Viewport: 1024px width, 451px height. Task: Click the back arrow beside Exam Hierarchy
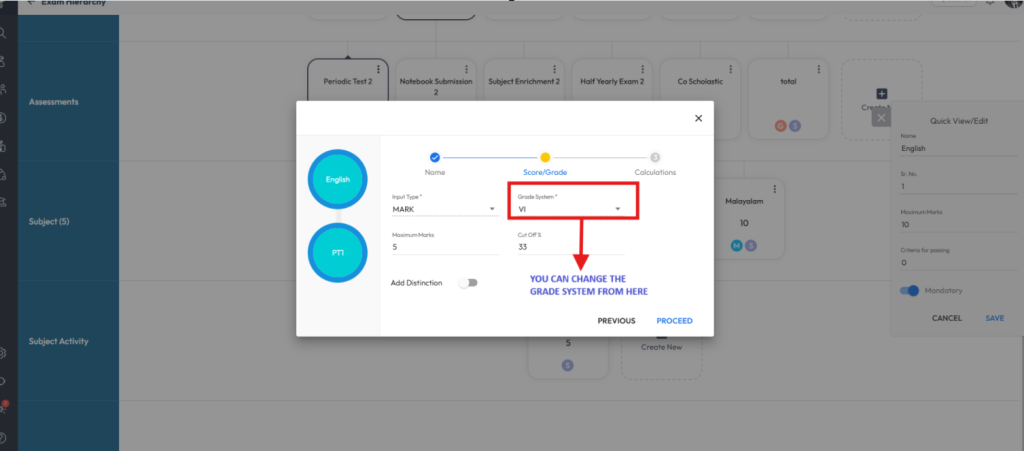pos(31,3)
